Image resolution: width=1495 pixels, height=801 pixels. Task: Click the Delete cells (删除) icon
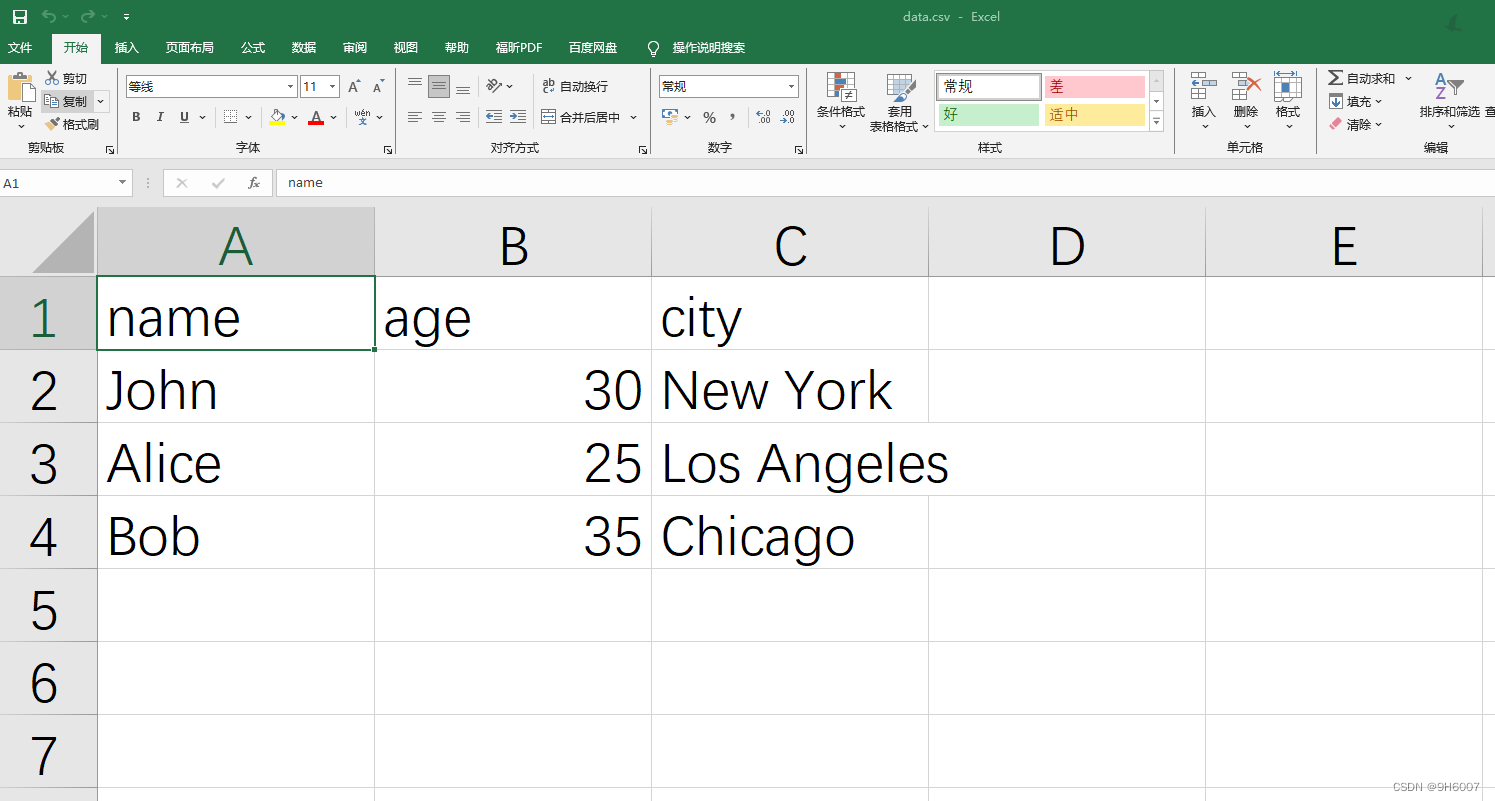(x=1246, y=87)
